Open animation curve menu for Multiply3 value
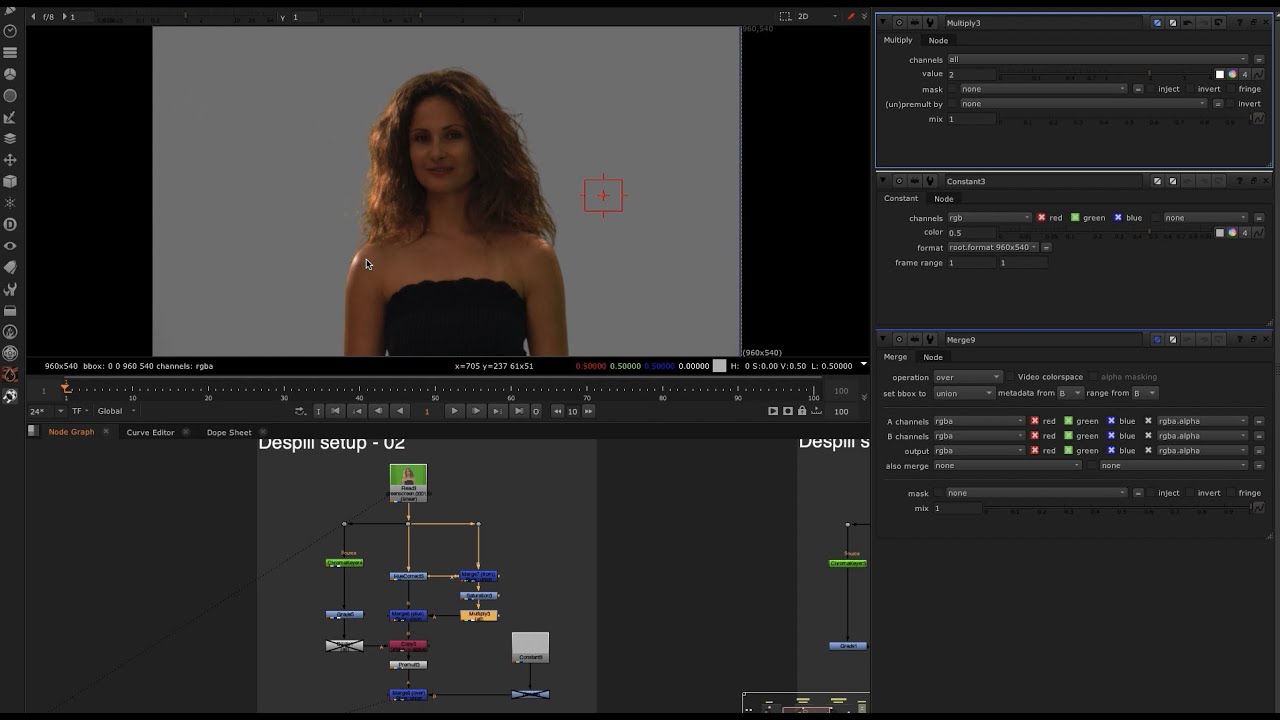The height and width of the screenshot is (720, 1280). point(1258,74)
